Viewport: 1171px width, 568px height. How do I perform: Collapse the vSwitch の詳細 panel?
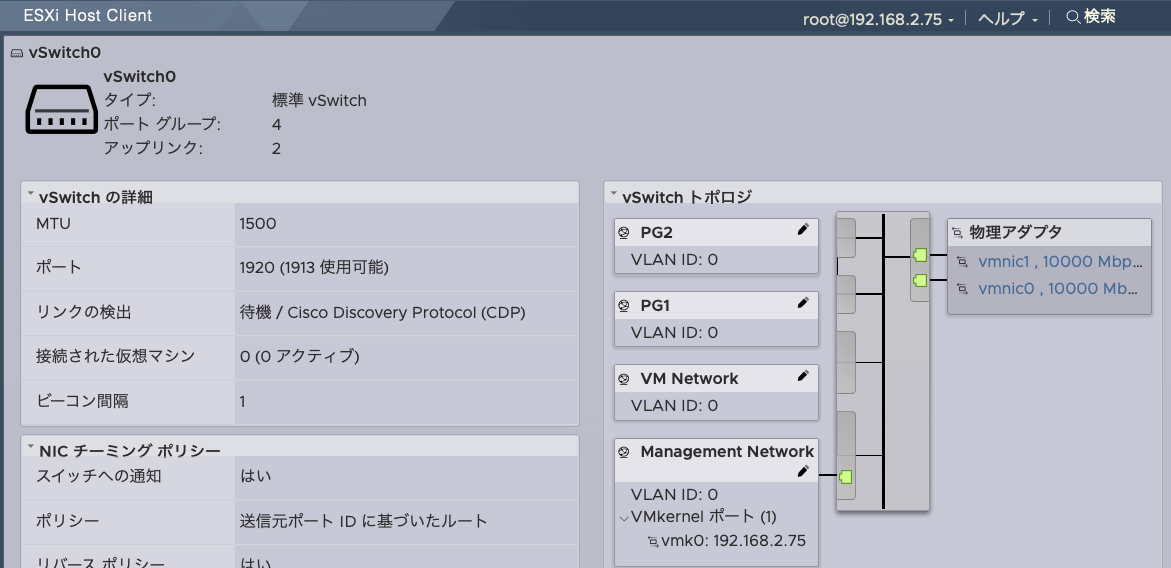[x=31, y=194]
